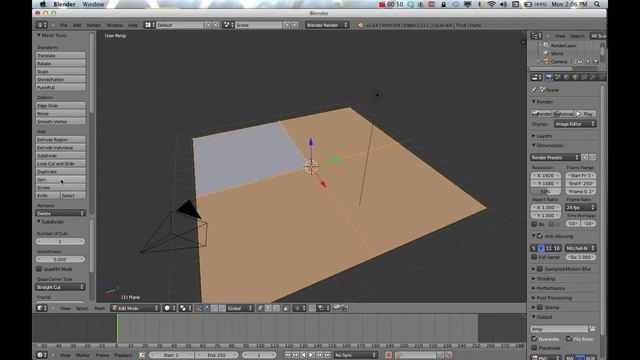This screenshot has width=640, height=360.
Task: Open the Render menu in Blender header
Action: 93,25
